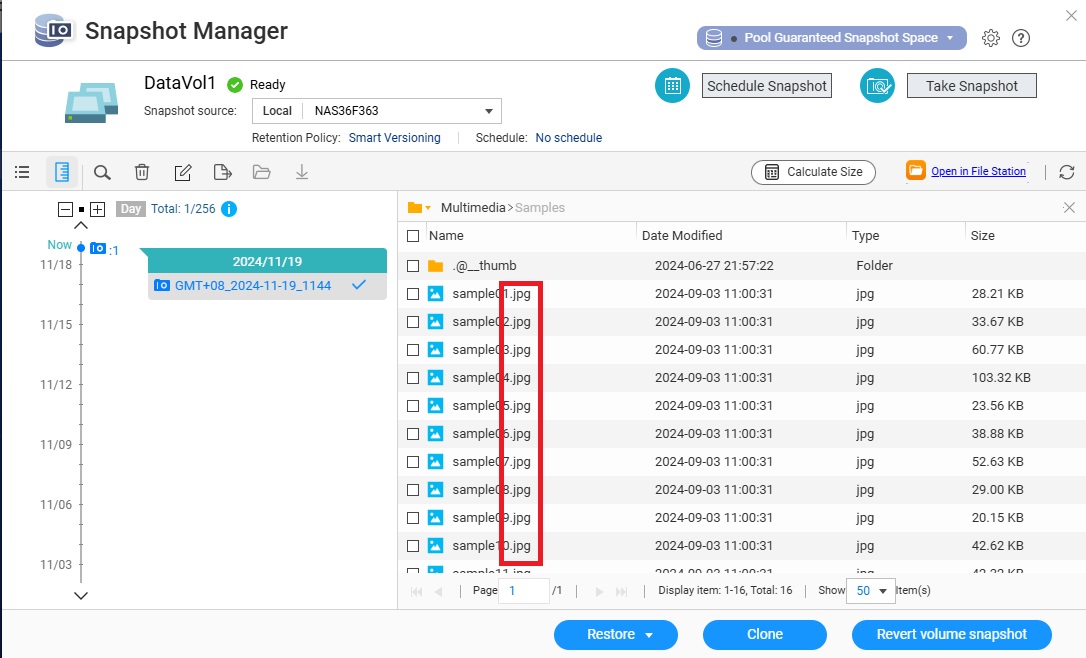Screen dimensions: 1086x658
Task: Click the DataVol1 volume icon
Action: point(91,103)
